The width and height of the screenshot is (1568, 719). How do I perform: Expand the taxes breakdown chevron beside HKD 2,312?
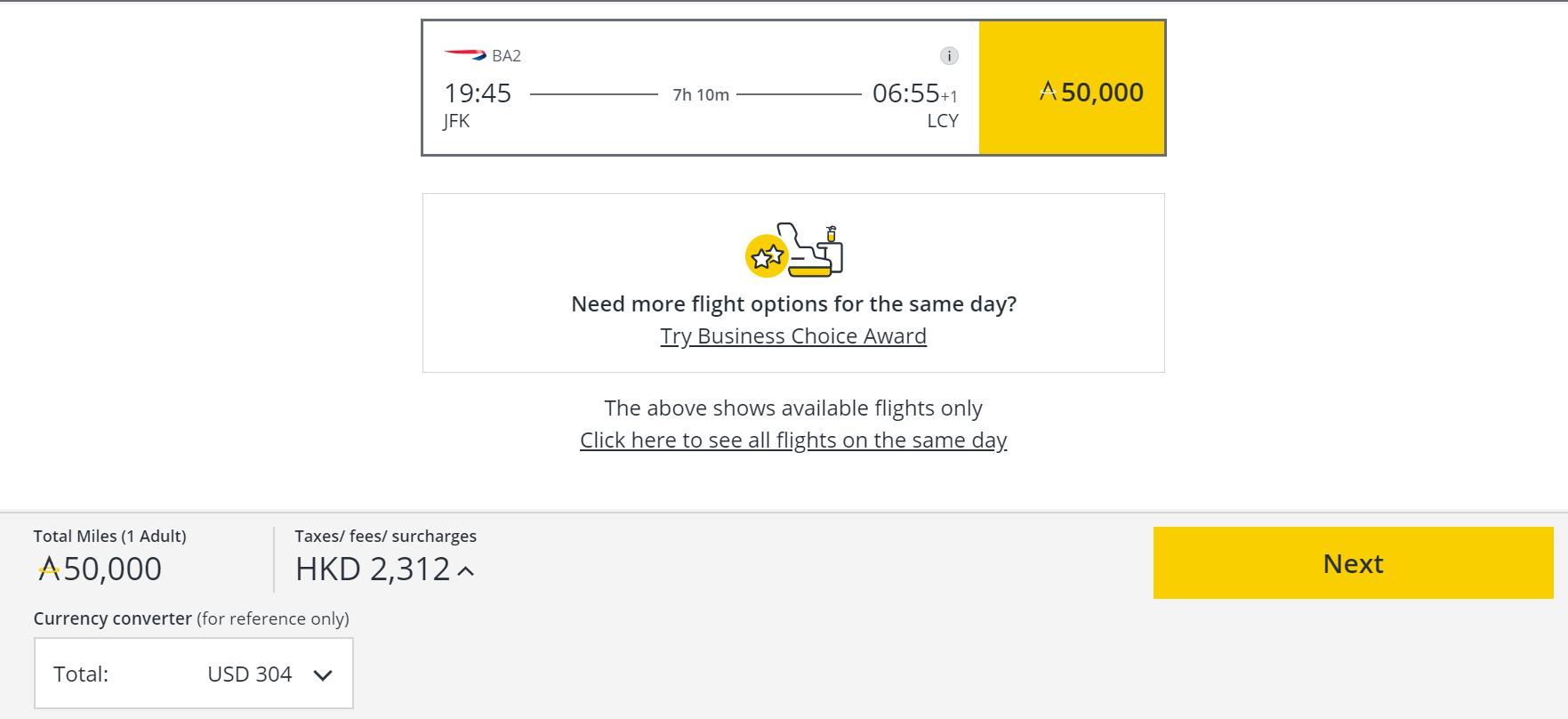click(466, 571)
